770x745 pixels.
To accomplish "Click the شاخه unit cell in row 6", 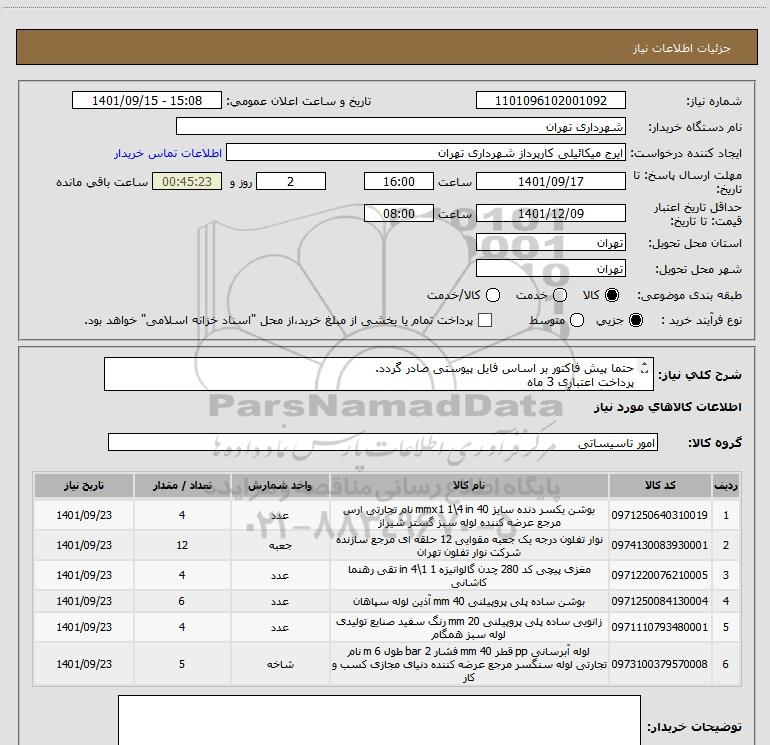I will 280,664.
